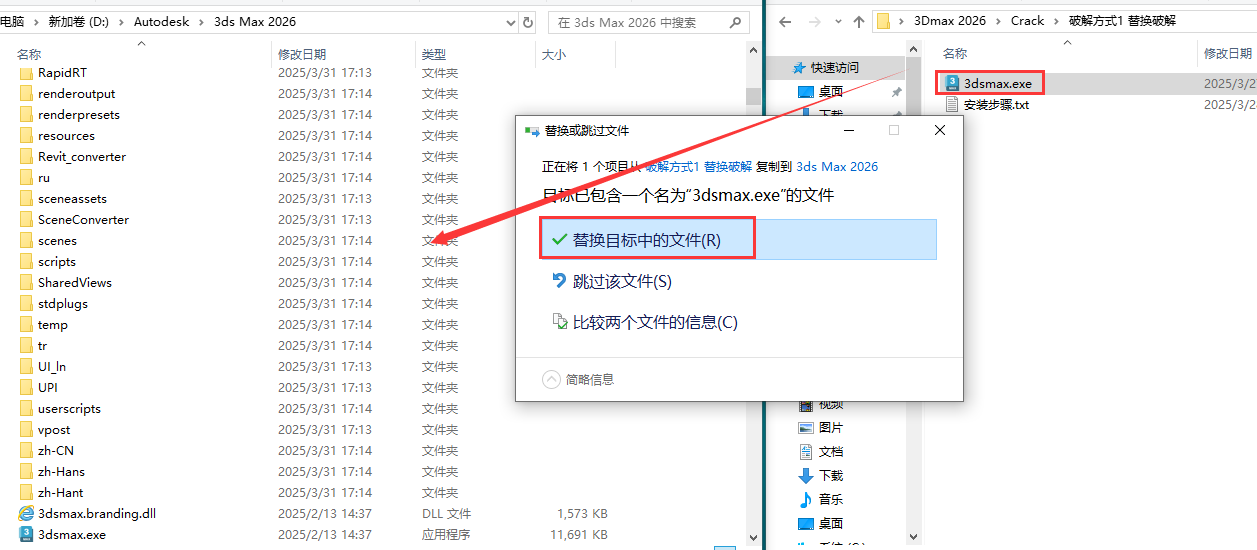Click the Forward arrow in right Explorer window

(814, 21)
